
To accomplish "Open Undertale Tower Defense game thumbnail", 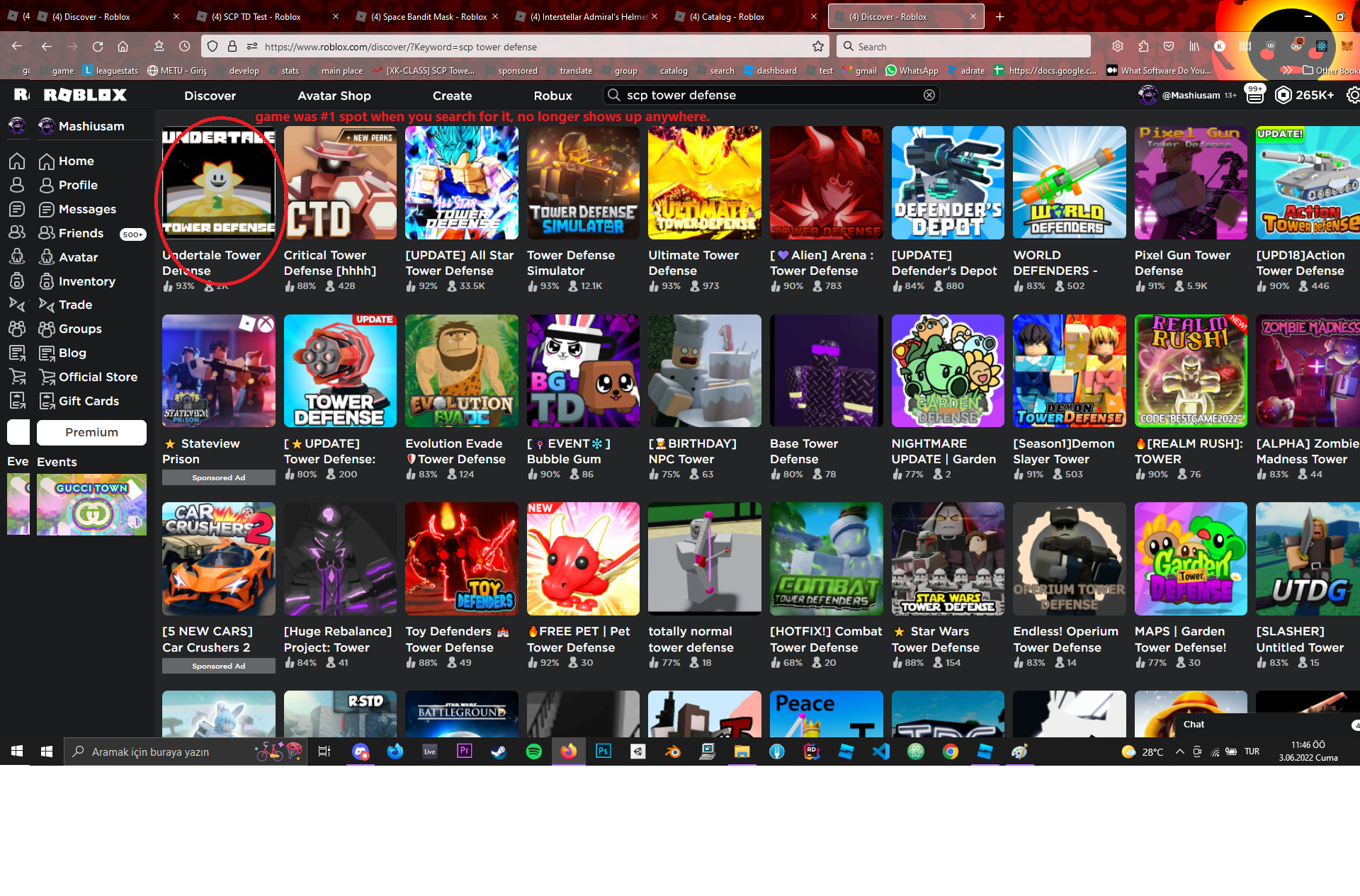I will [x=218, y=183].
